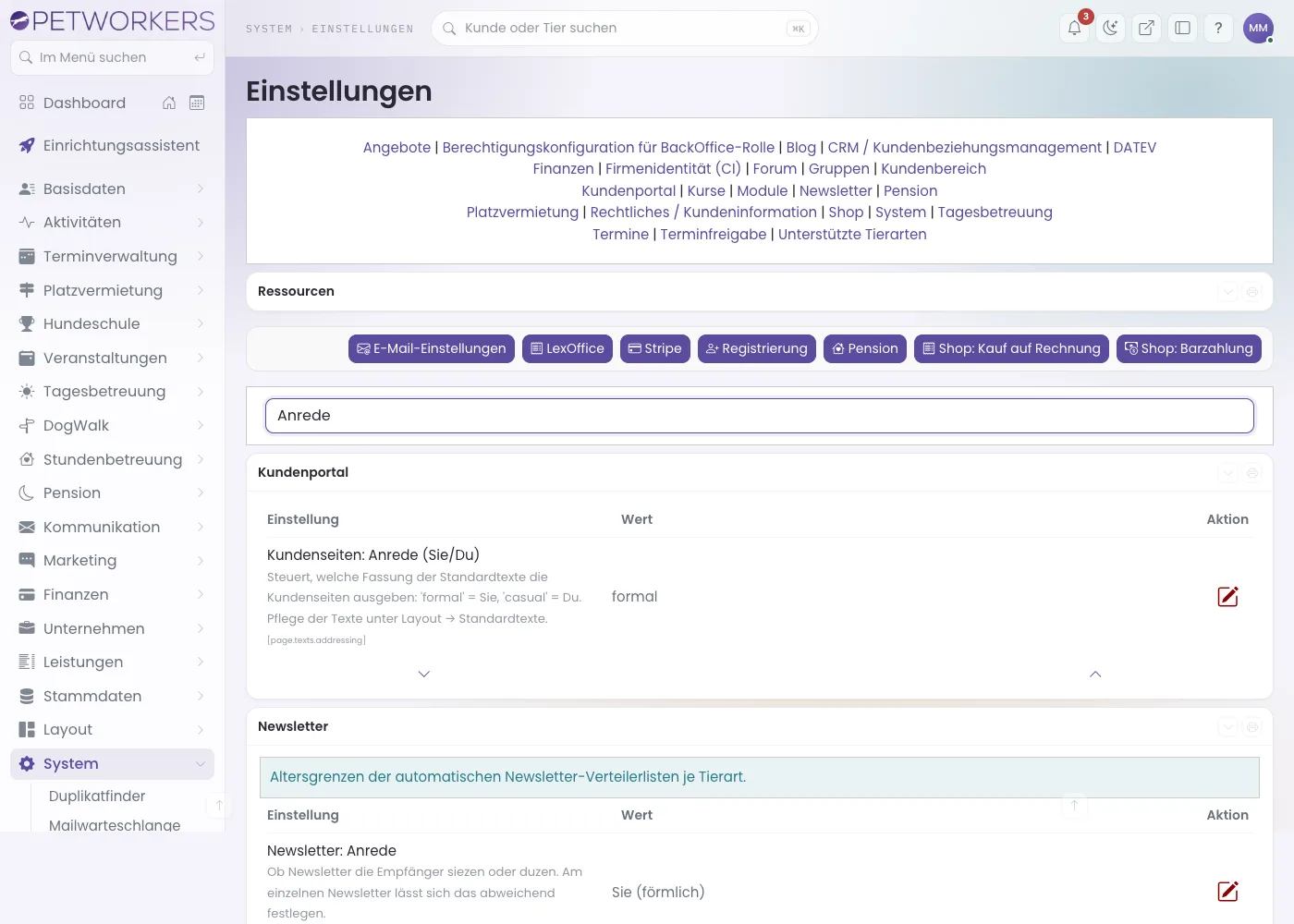Open the notifications bell
This screenshot has height=924, width=1294.
(1075, 28)
